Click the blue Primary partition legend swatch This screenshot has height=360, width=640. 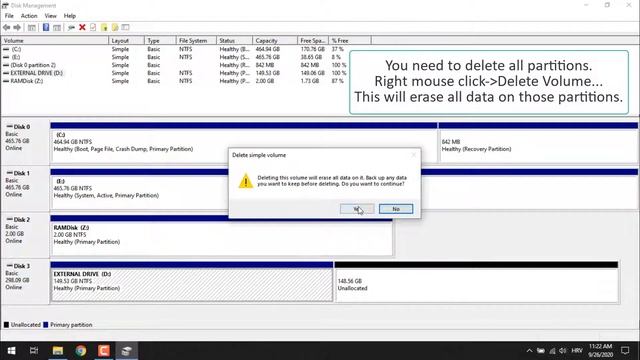tap(46, 325)
